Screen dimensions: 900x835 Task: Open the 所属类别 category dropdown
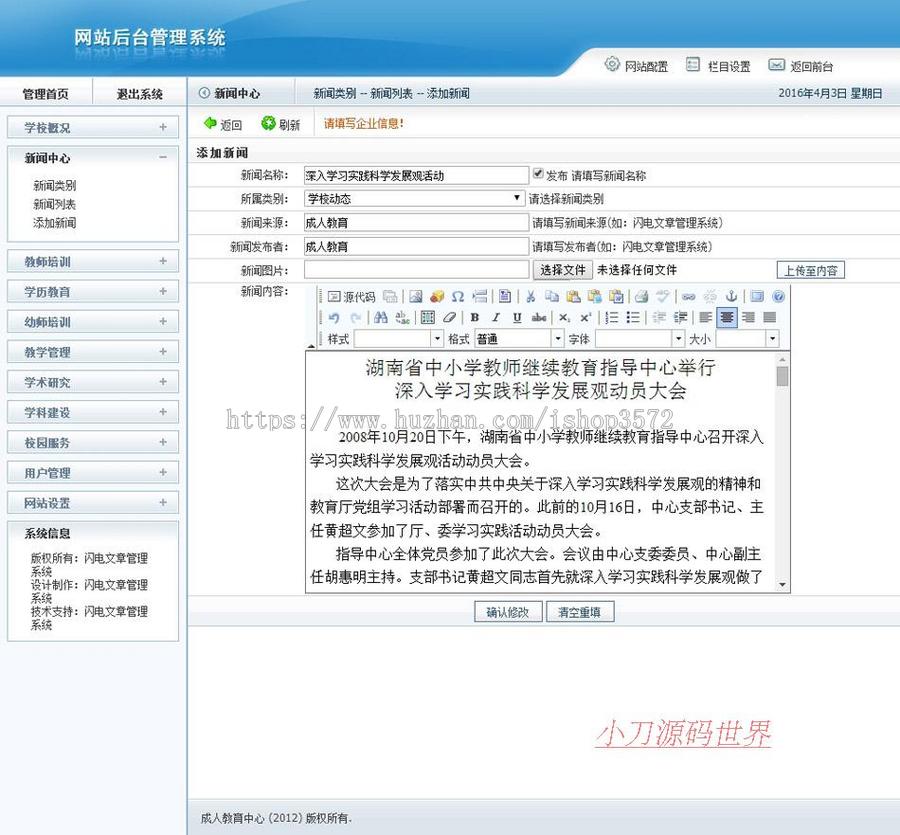pos(413,199)
